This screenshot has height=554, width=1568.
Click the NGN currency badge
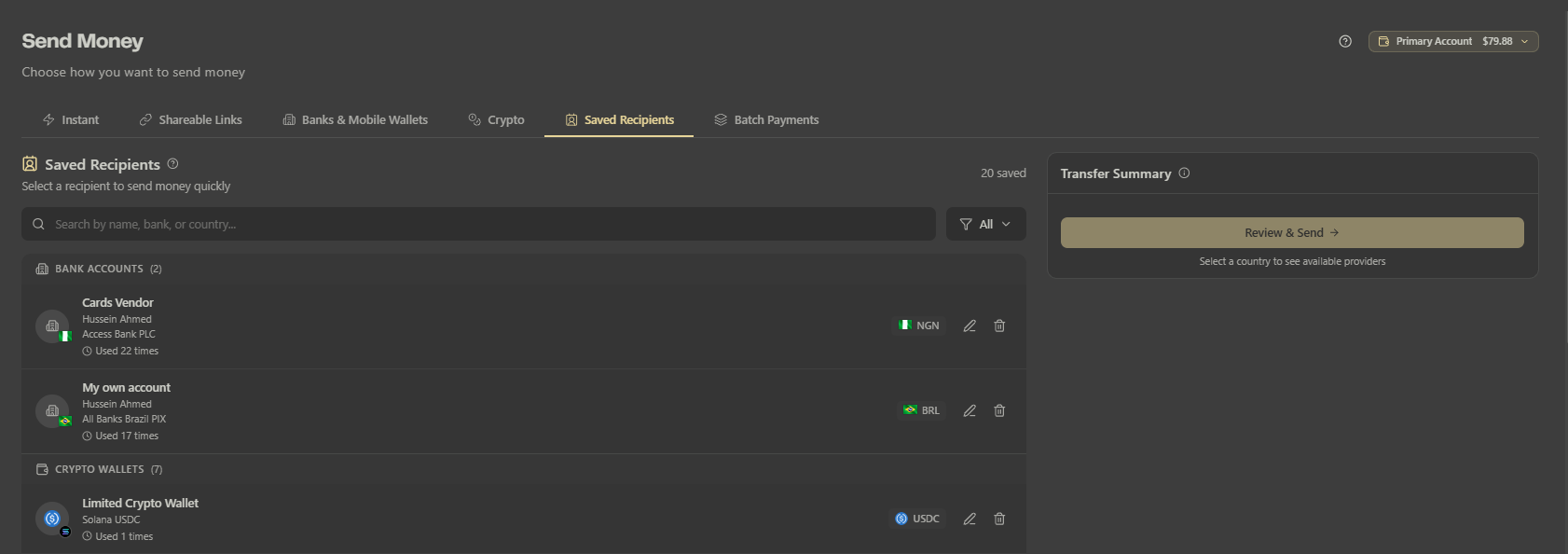[918, 325]
